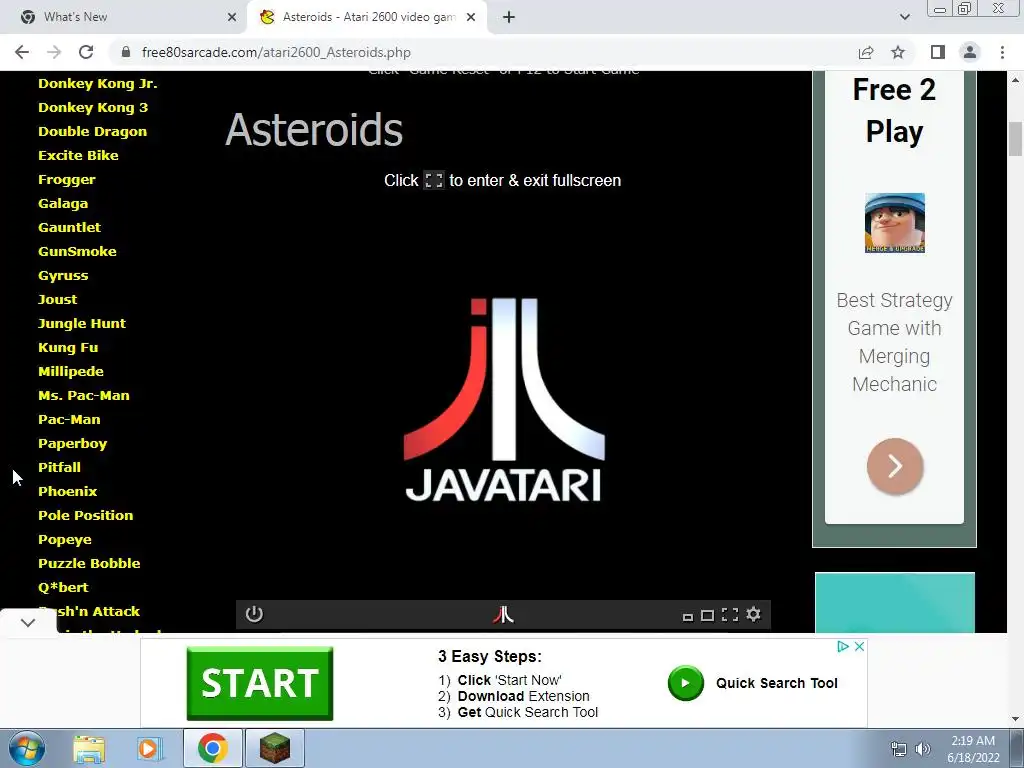Open Donkey Kong Jr. game link

(97, 84)
